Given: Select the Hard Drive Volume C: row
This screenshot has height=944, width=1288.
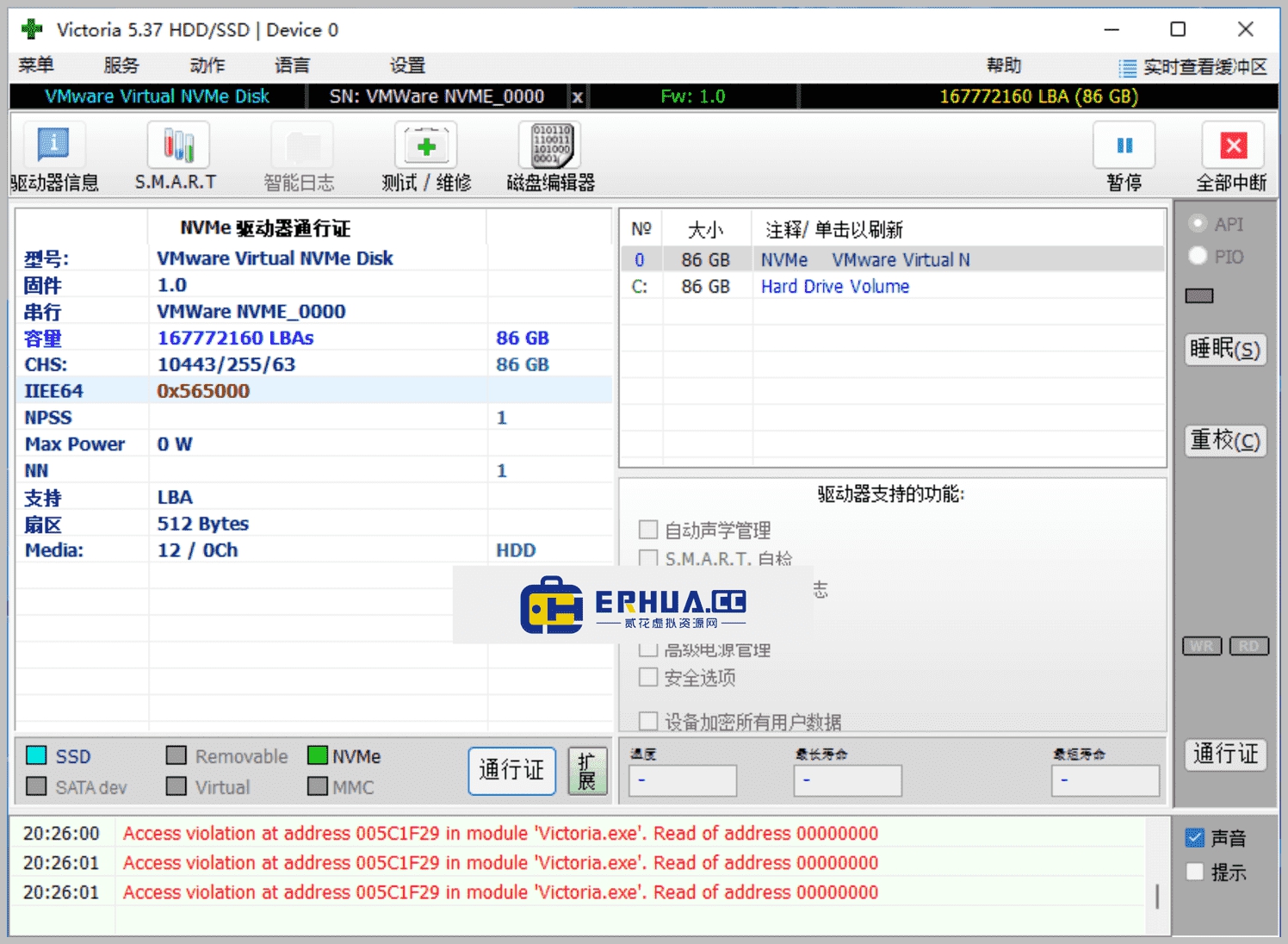Looking at the screenshot, I should 893,286.
